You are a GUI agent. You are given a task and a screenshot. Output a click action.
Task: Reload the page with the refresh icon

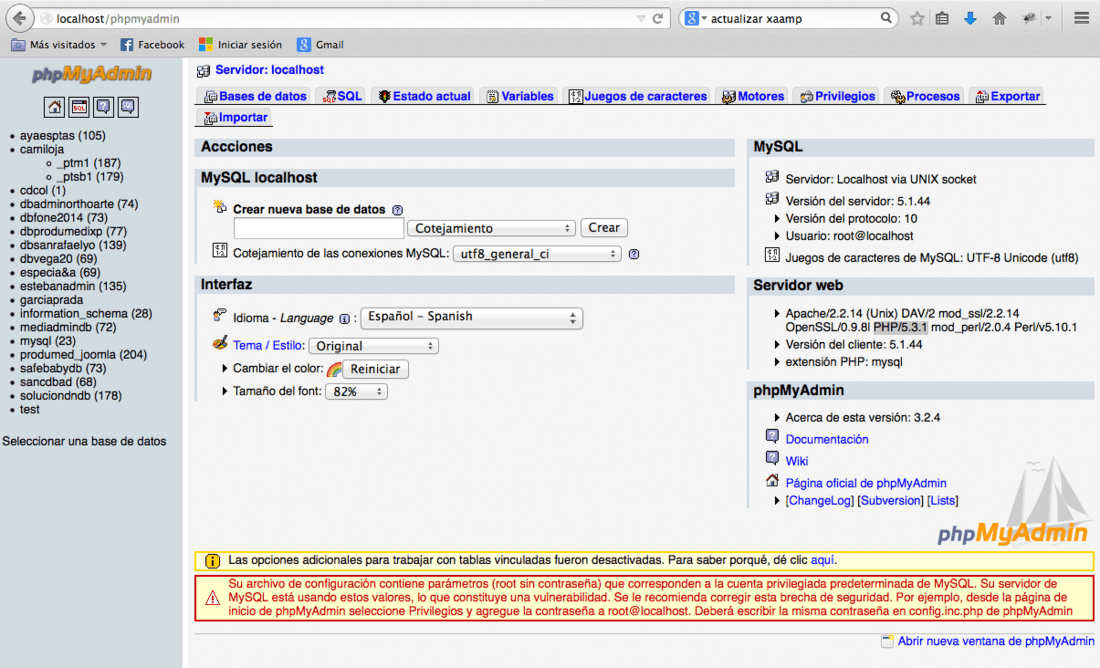tap(657, 19)
